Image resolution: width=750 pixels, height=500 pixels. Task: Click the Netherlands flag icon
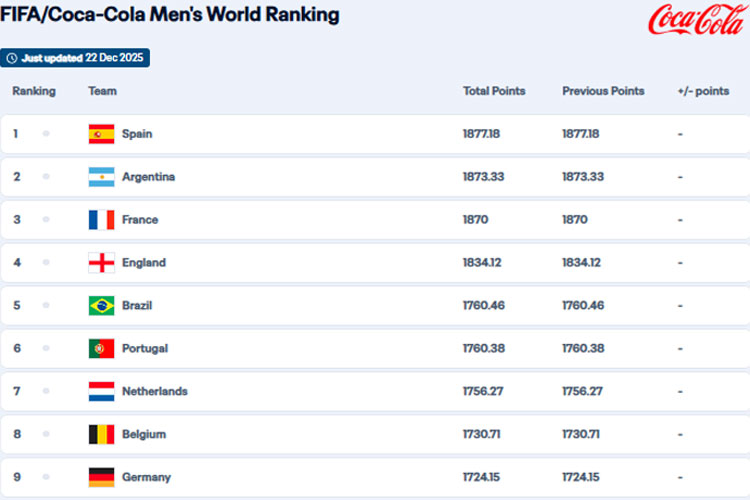101,392
